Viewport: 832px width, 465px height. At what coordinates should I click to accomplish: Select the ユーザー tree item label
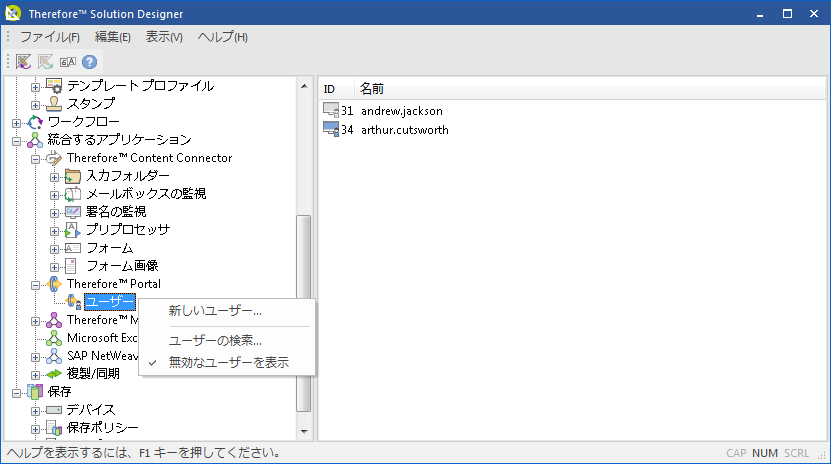(x=110, y=302)
